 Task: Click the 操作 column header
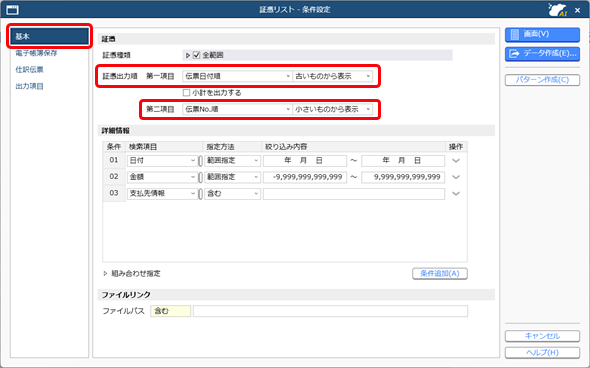(456, 147)
